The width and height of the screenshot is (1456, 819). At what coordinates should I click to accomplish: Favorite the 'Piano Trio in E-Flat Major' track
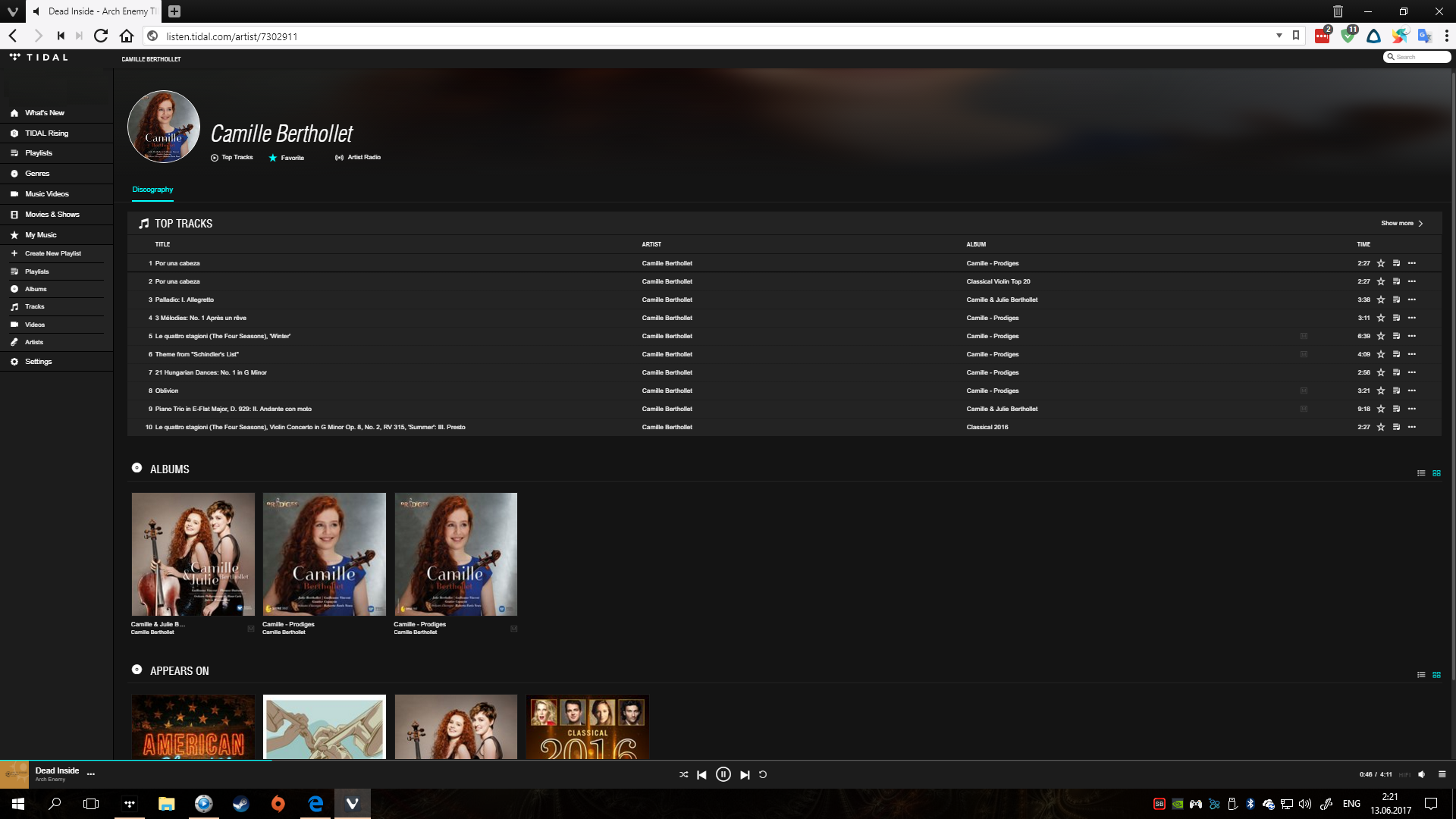[1381, 409]
